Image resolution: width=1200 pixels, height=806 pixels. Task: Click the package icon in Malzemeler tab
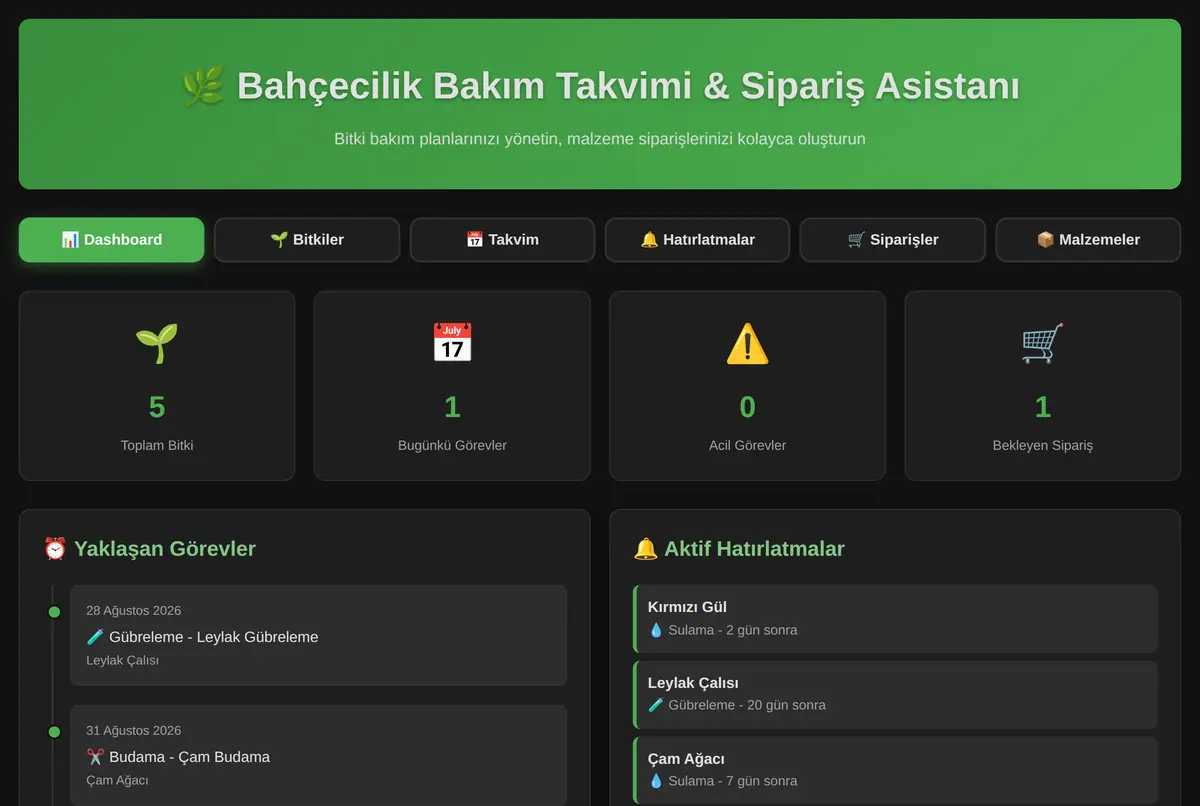1045,240
